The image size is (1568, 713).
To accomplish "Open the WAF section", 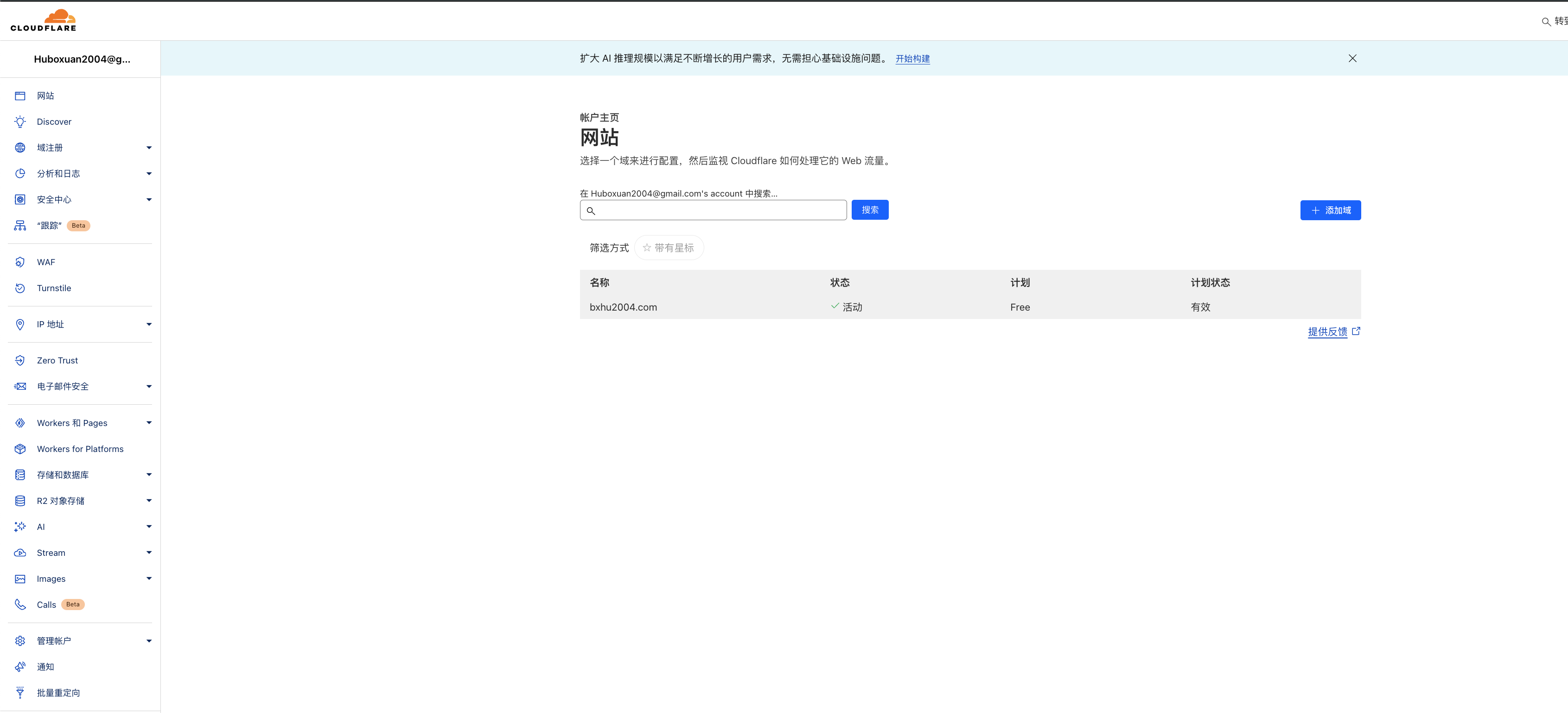I will point(45,262).
